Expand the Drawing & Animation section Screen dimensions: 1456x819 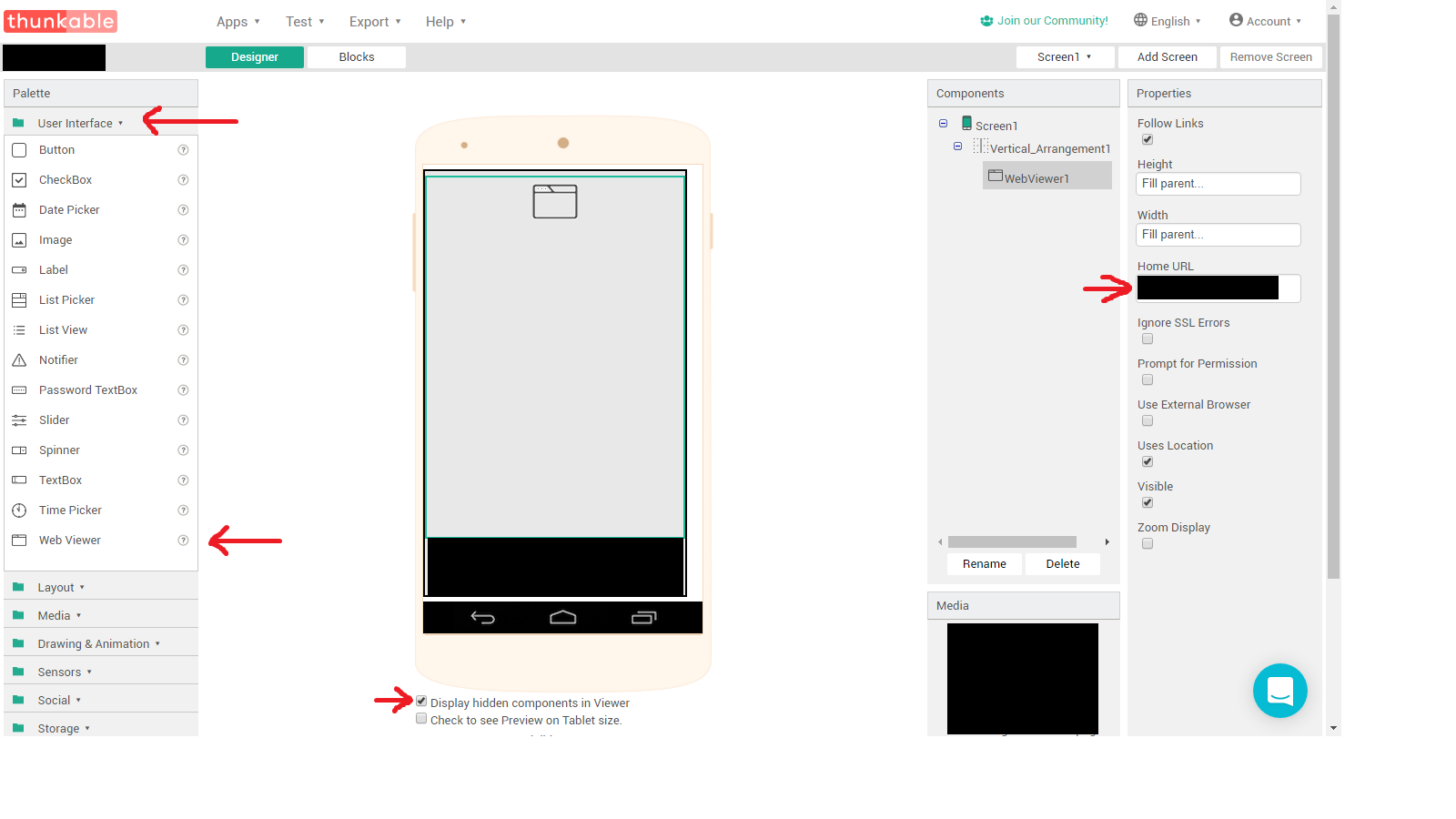[x=101, y=644]
